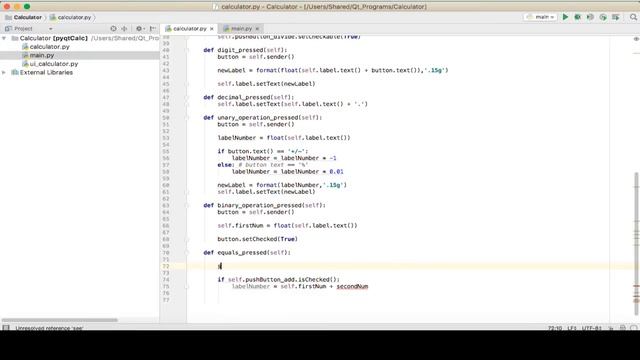Select ui_calculator.py in project tree

point(54,64)
